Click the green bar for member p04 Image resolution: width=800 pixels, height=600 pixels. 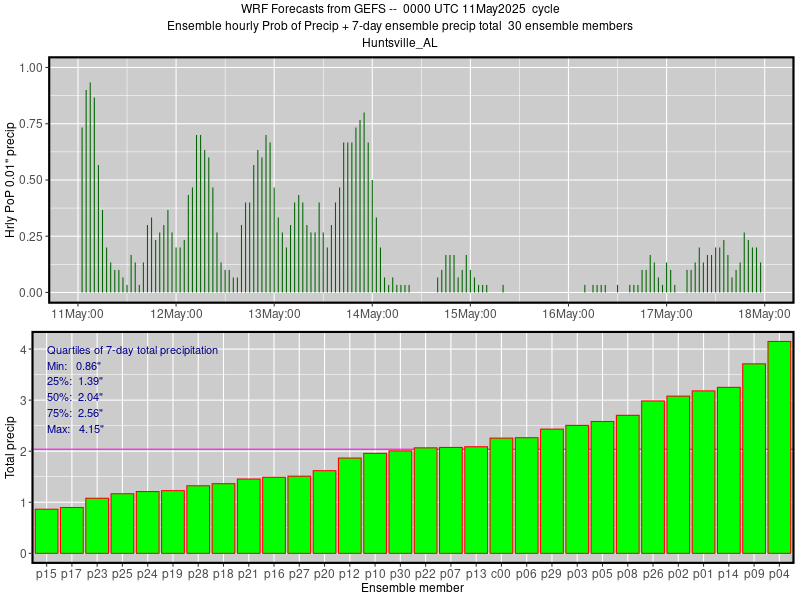(x=779, y=447)
